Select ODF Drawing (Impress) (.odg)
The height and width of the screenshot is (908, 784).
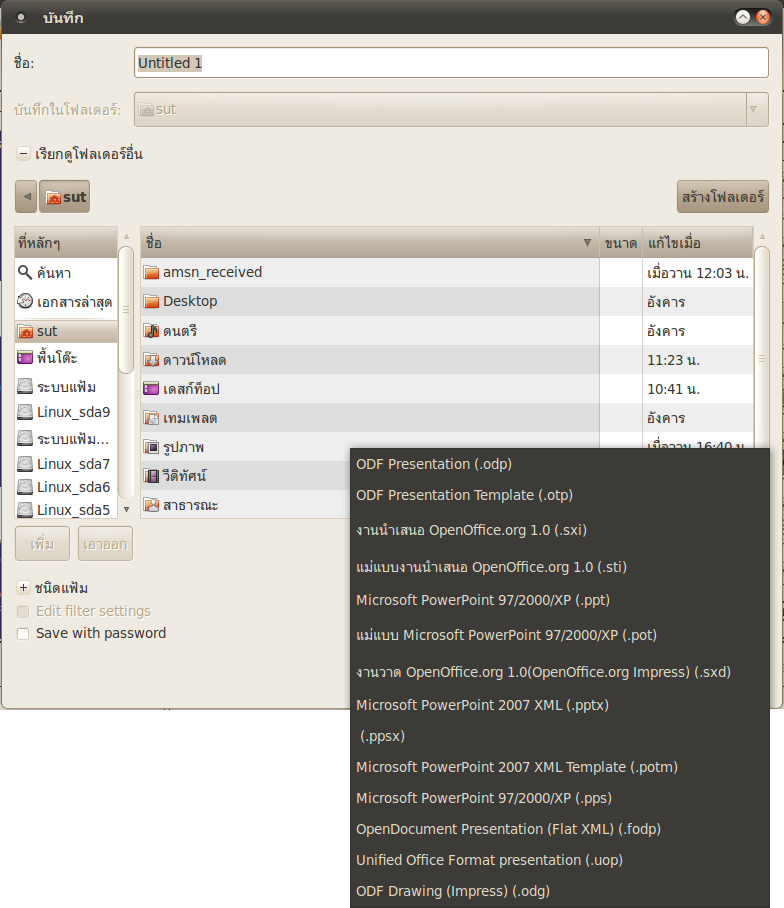pyautogui.click(x=560, y=891)
